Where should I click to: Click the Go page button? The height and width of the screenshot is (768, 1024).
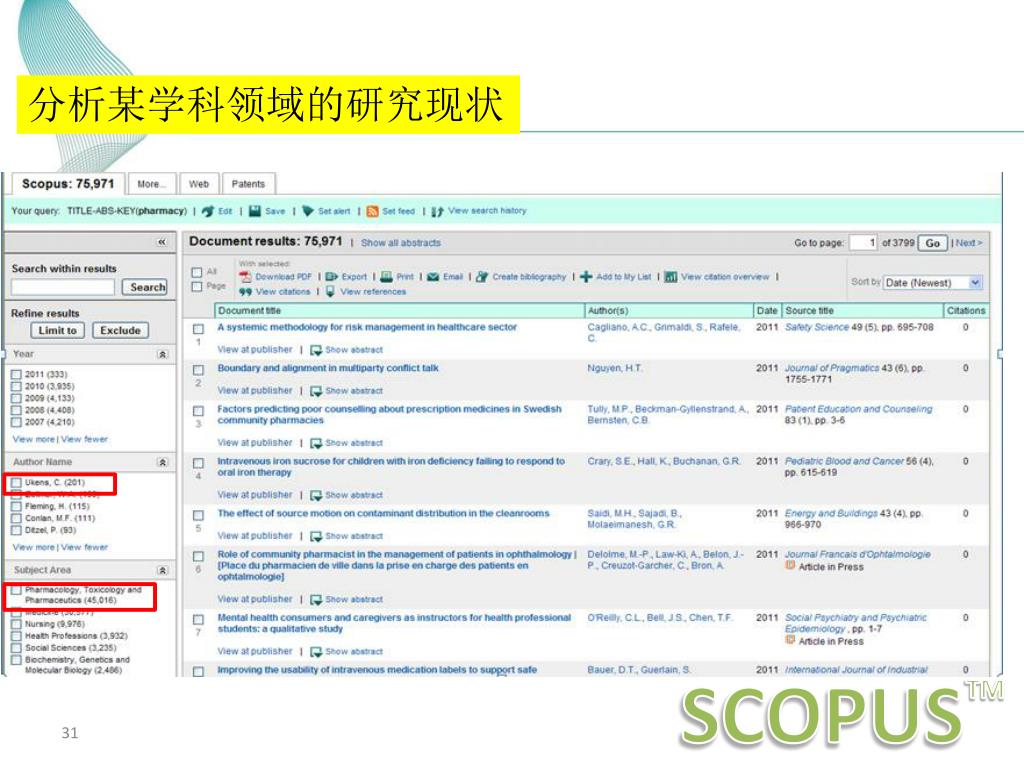pyautogui.click(x=933, y=243)
